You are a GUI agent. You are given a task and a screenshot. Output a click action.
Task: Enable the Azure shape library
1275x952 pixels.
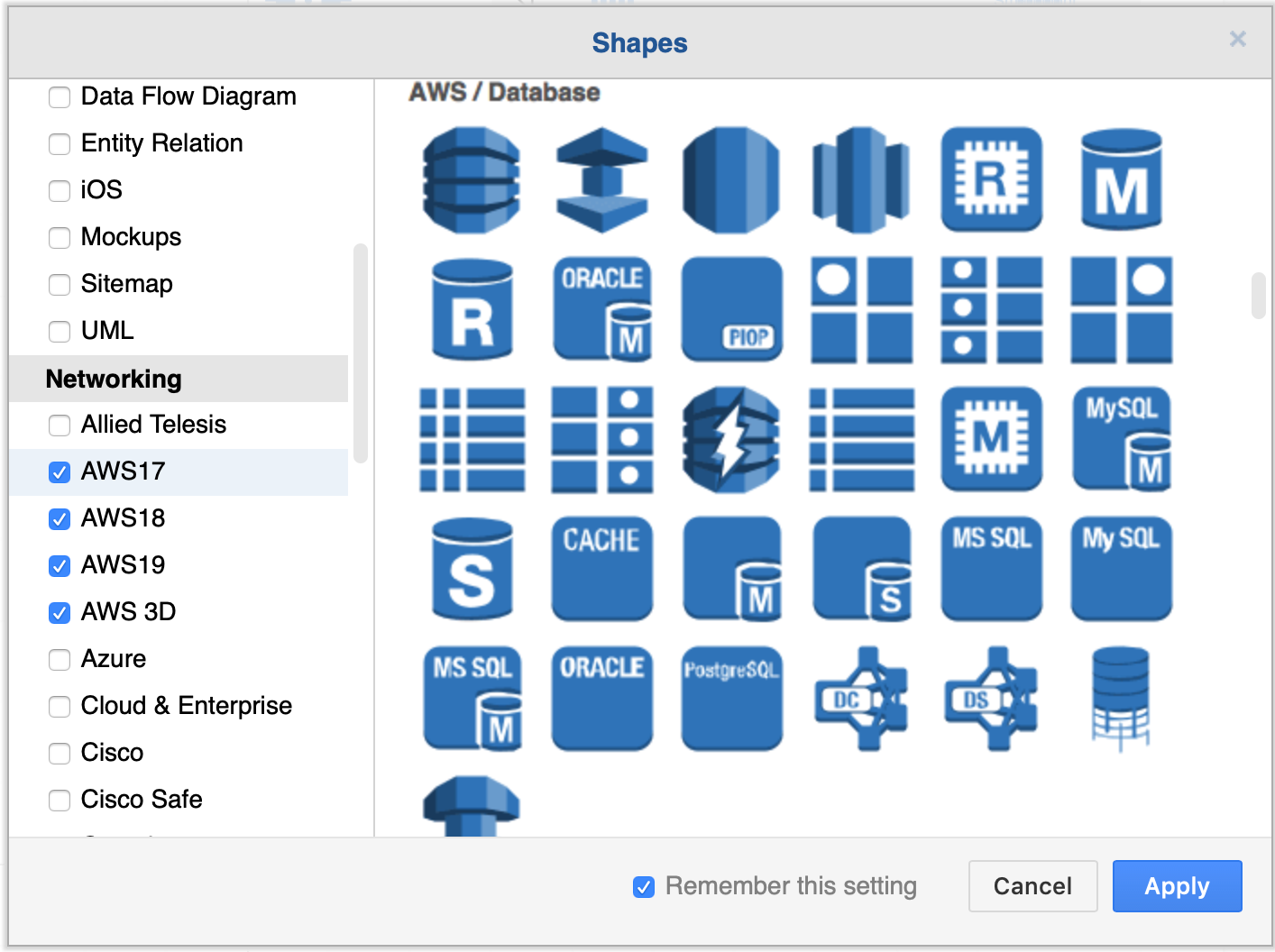point(59,660)
